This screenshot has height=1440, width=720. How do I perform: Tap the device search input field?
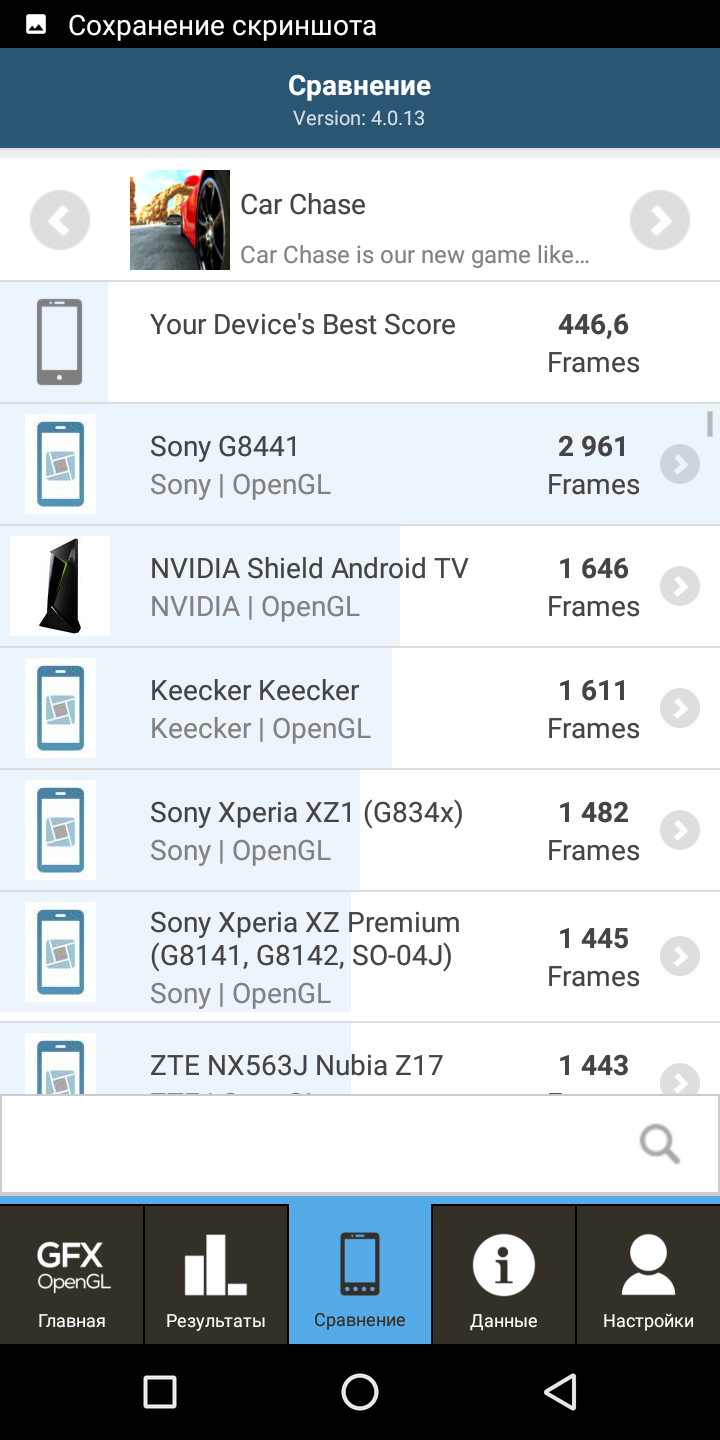[x=310, y=1143]
